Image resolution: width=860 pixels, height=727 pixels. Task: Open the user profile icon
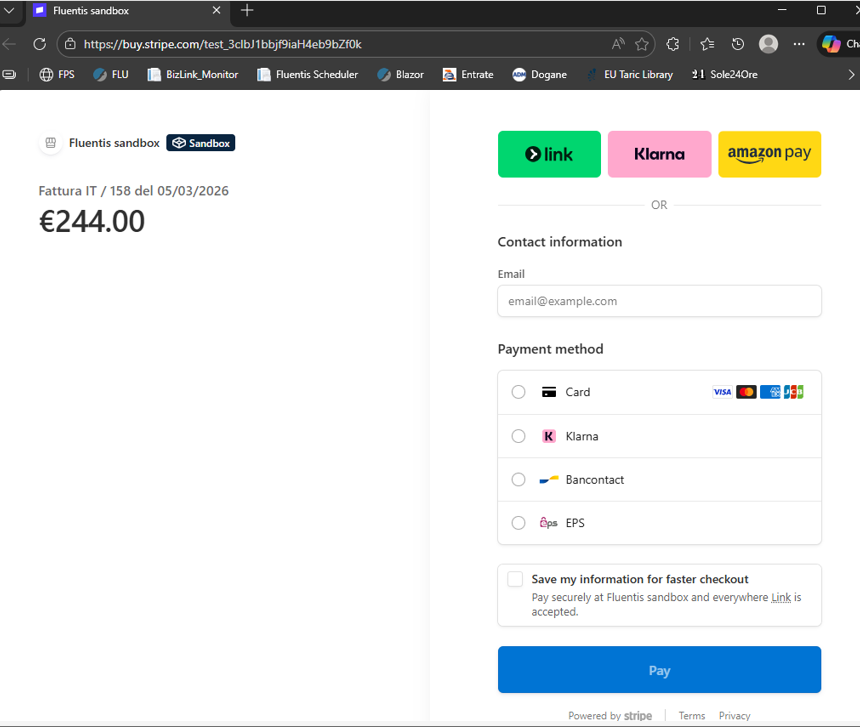point(768,44)
